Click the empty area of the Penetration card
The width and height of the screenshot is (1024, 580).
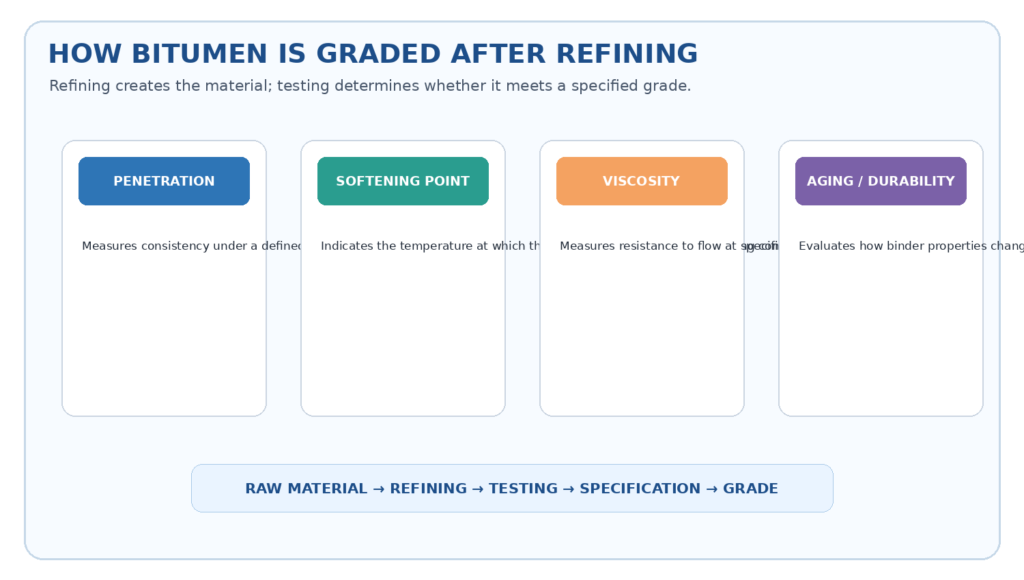(164, 333)
